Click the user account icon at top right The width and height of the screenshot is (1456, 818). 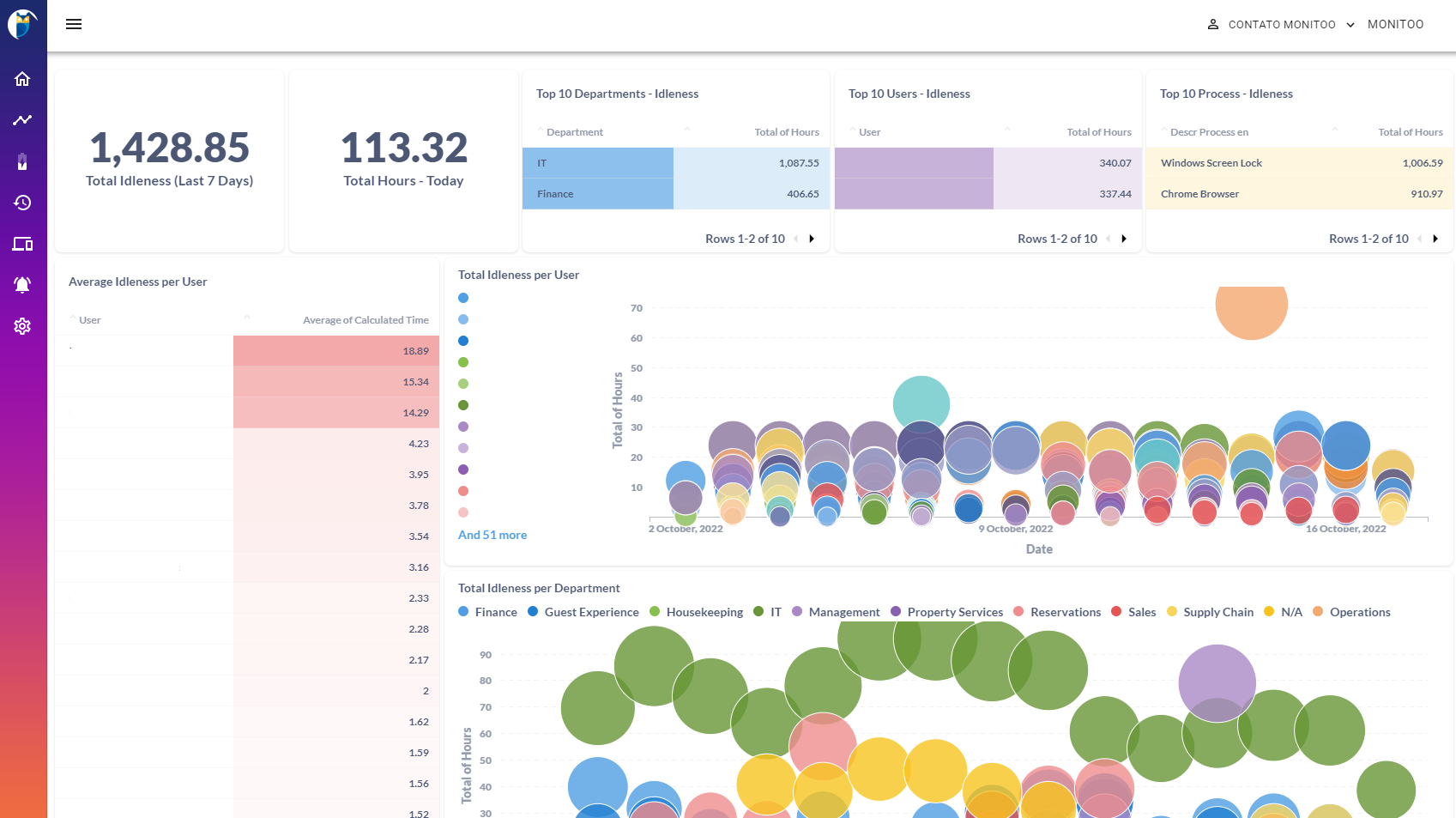coord(1212,24)
